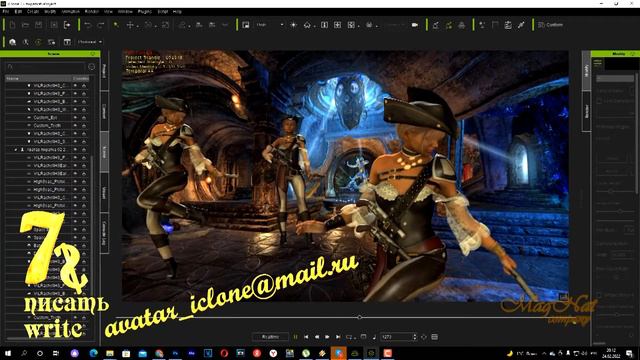This screenshot has width=640, height=360.
Task: Choose the Select Object arrow tool
Action: [x=116, y=25]
